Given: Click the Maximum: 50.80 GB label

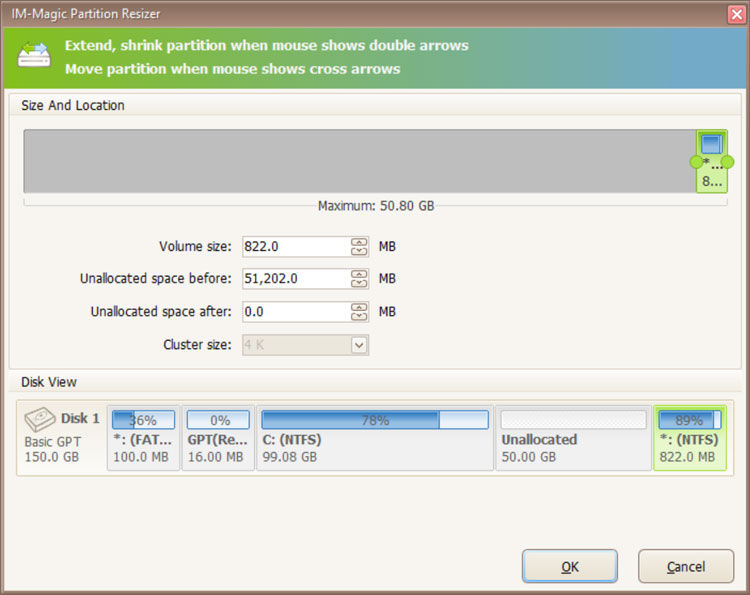Looking at the screenshot, I should click(376, 206).
